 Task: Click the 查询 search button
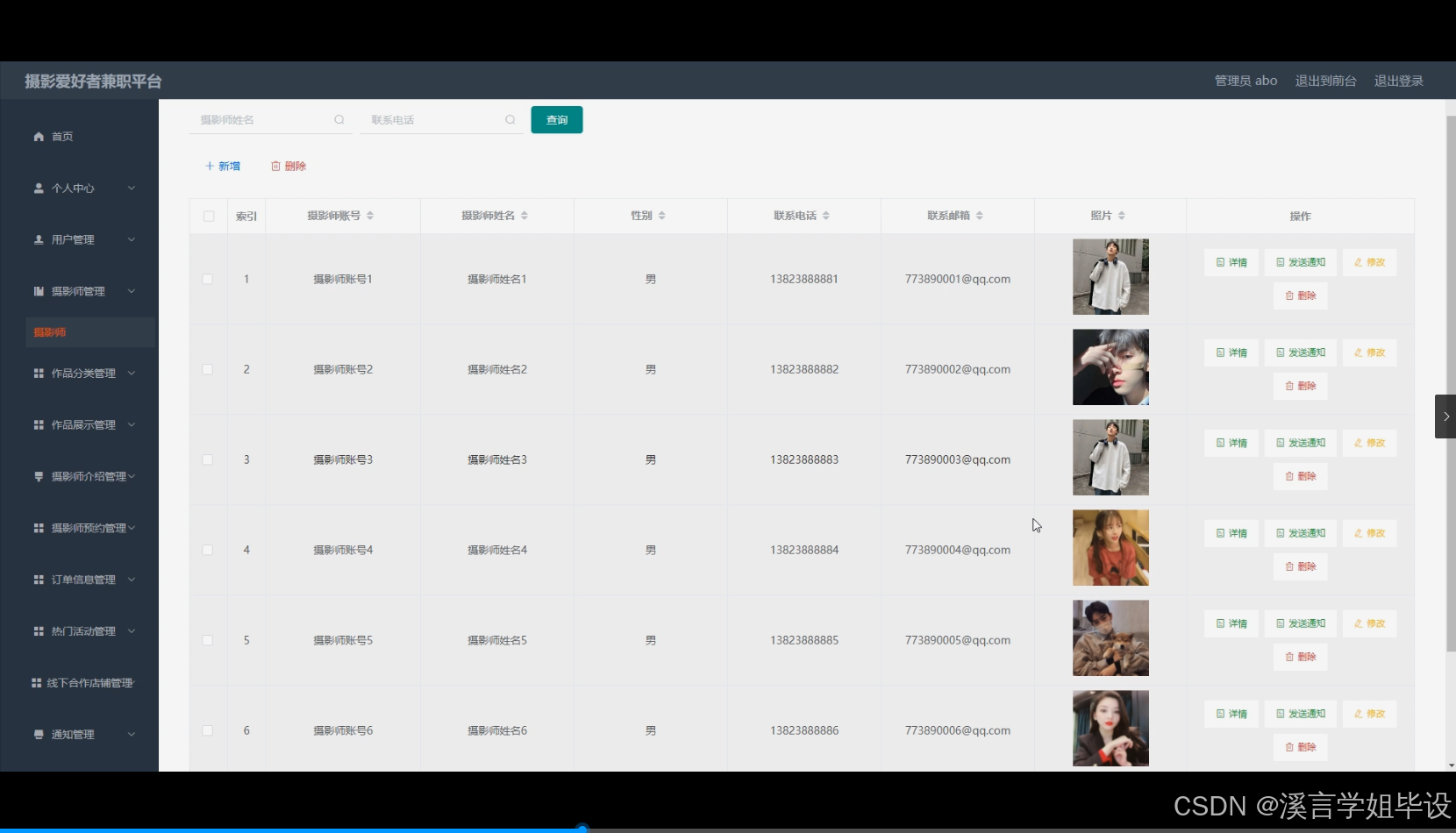point(557,120)
